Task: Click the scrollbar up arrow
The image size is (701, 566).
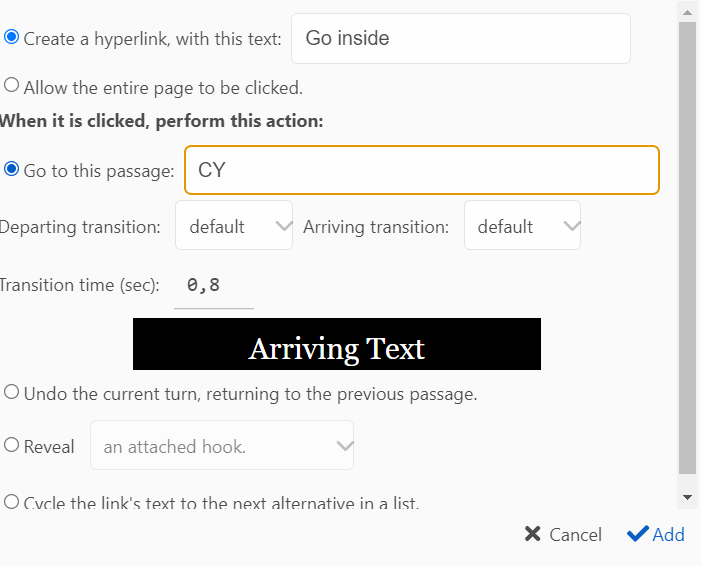Action: point(687,11)
